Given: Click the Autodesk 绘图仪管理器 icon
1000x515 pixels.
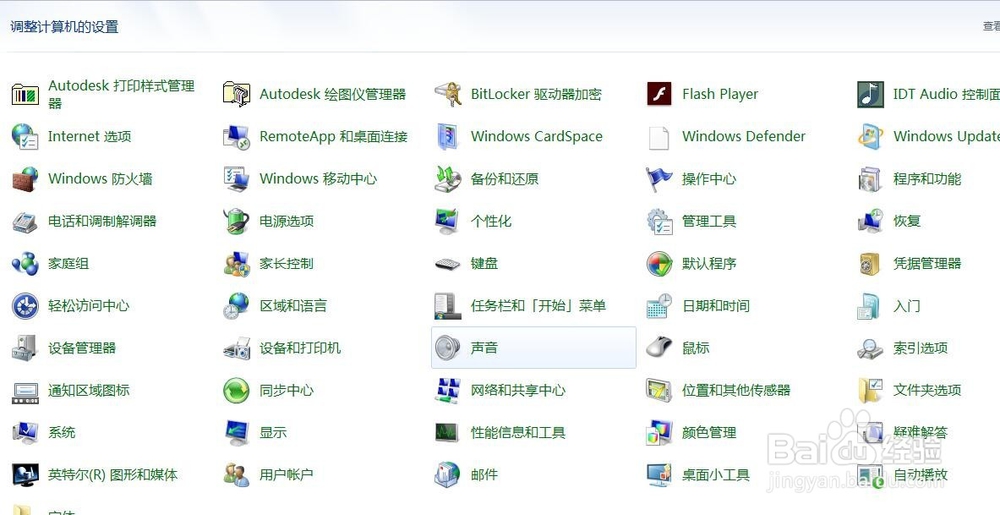Looking at the screenshot, I should 237,94.
